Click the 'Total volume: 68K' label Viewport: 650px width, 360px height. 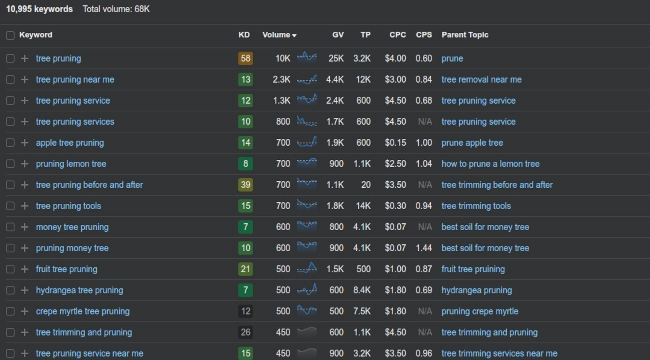(116, 9)
